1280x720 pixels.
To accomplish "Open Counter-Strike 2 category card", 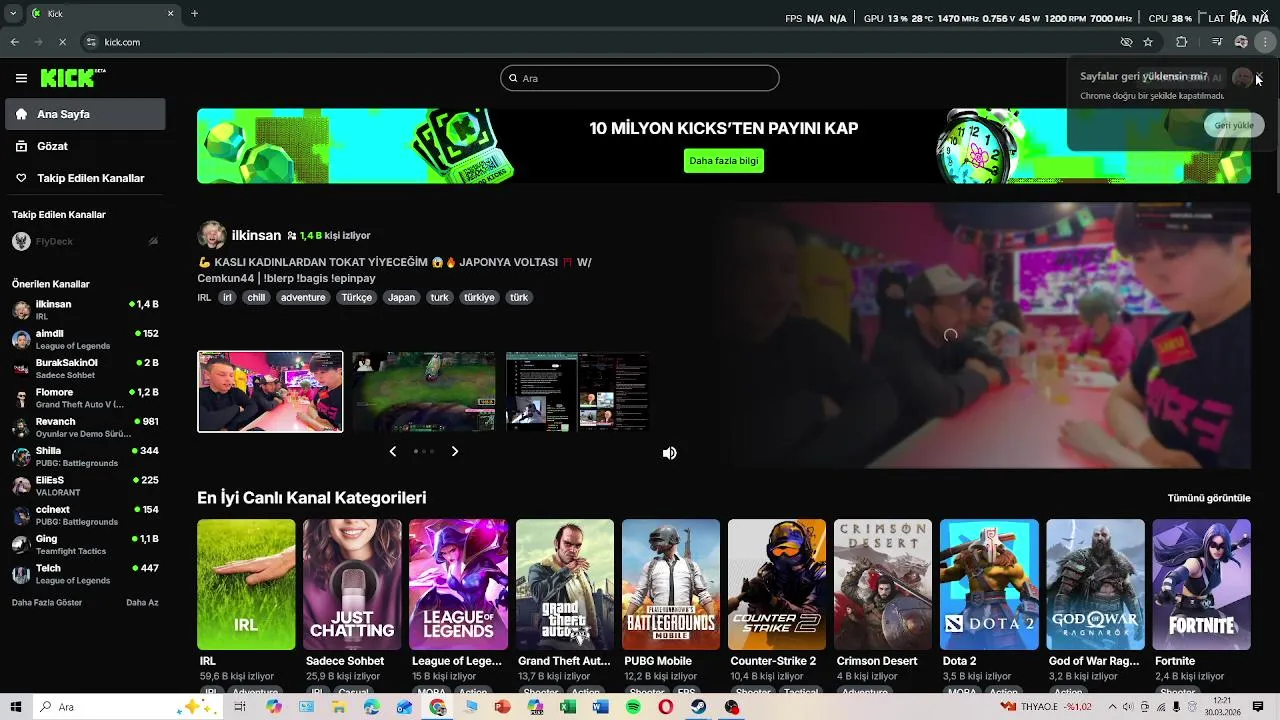I will tap(777, 584).
